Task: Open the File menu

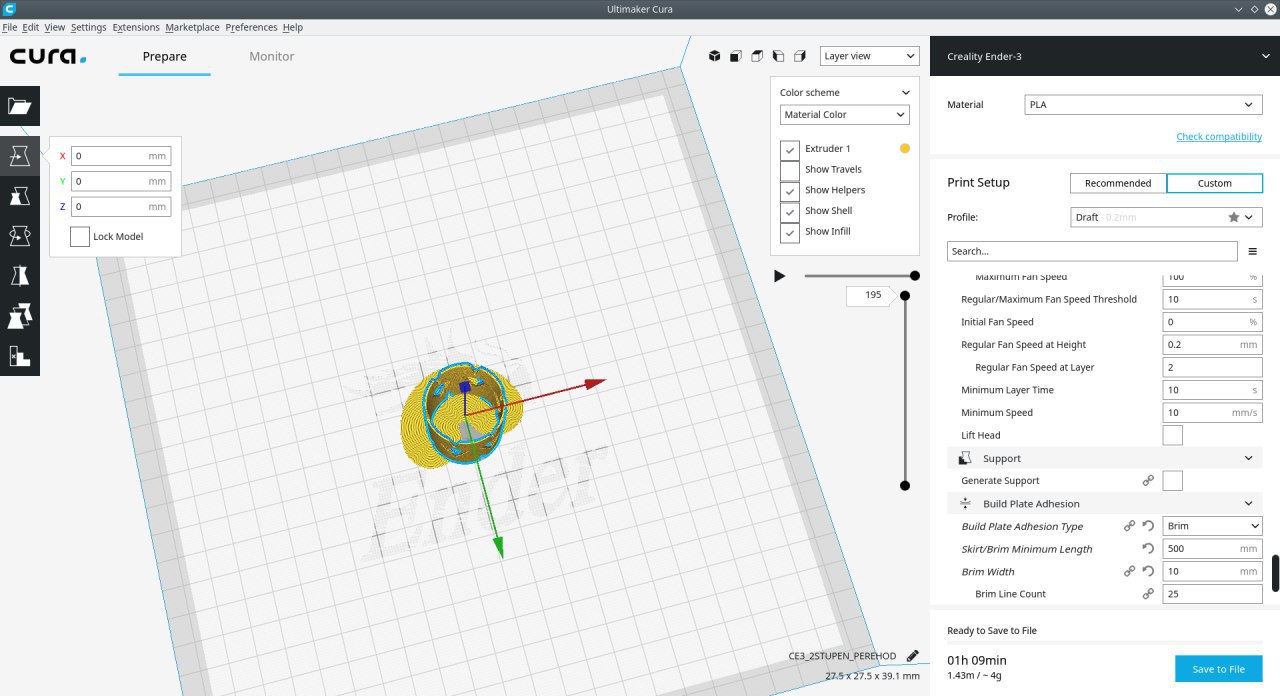Action: [x=10, y=27]
